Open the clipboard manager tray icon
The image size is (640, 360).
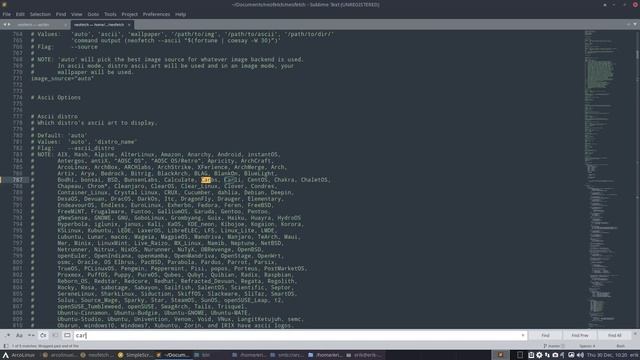pos(531,355)
